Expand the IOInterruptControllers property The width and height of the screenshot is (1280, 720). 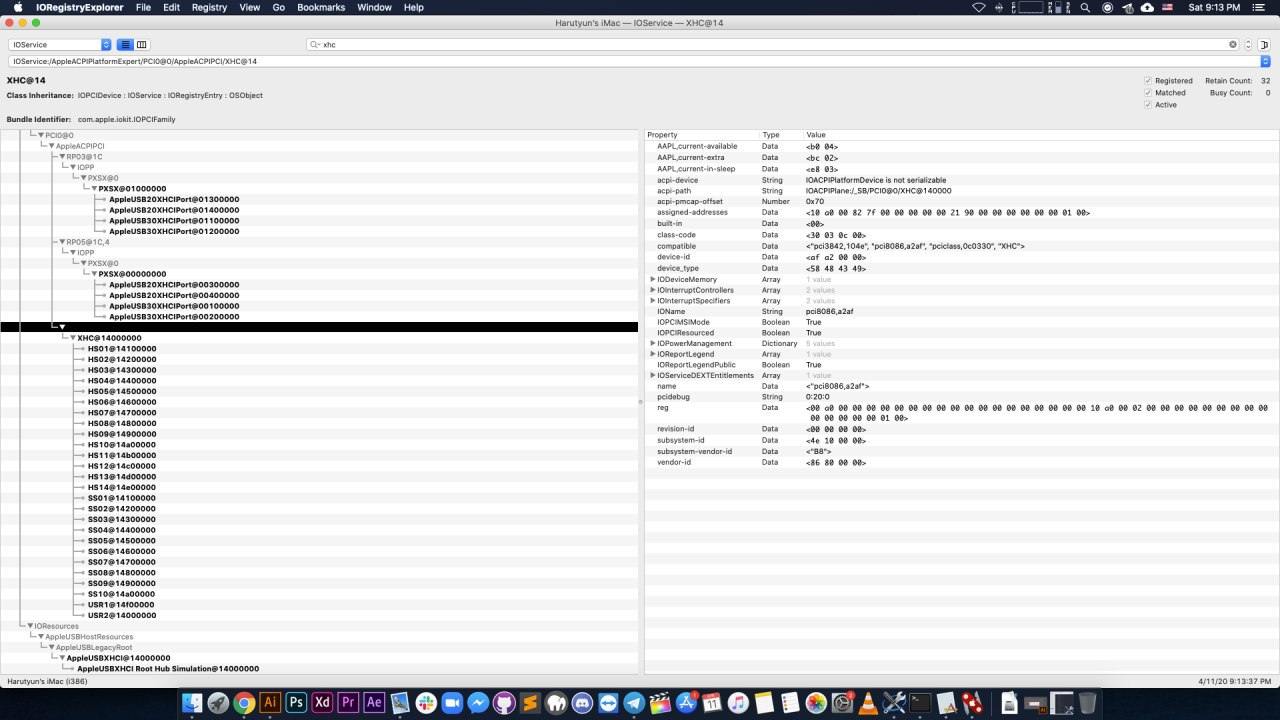point(653,290)
